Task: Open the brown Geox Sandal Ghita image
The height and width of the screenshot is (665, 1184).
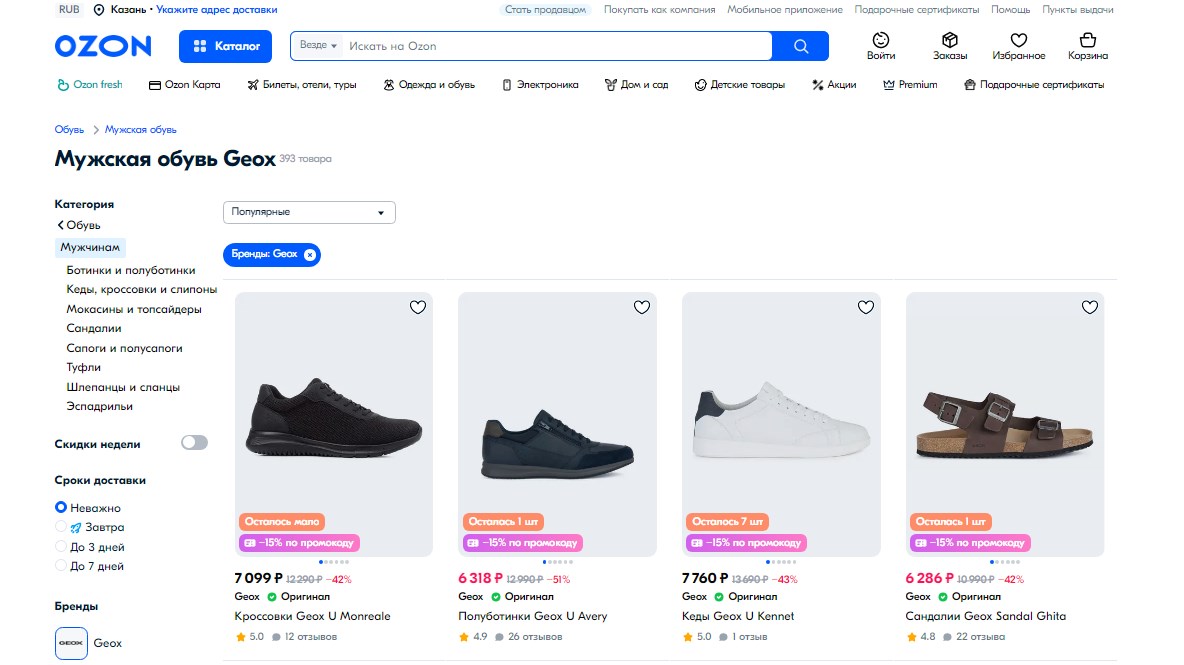Action: (x=1005, y=424)
